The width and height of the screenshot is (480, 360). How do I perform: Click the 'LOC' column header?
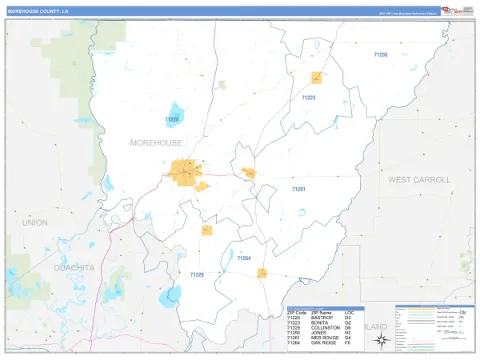click(x=349, y=313)
